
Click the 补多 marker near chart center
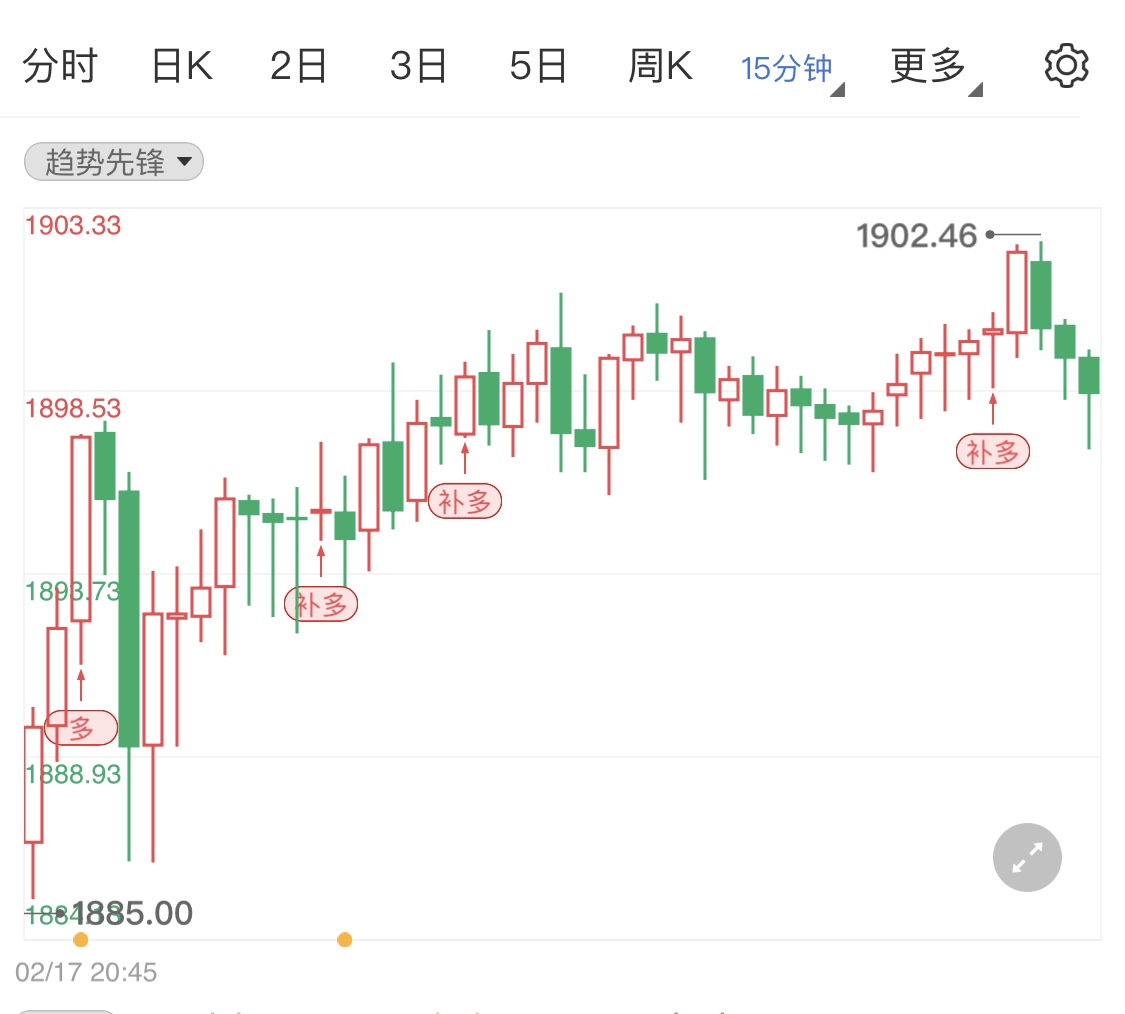pos(464,501)
